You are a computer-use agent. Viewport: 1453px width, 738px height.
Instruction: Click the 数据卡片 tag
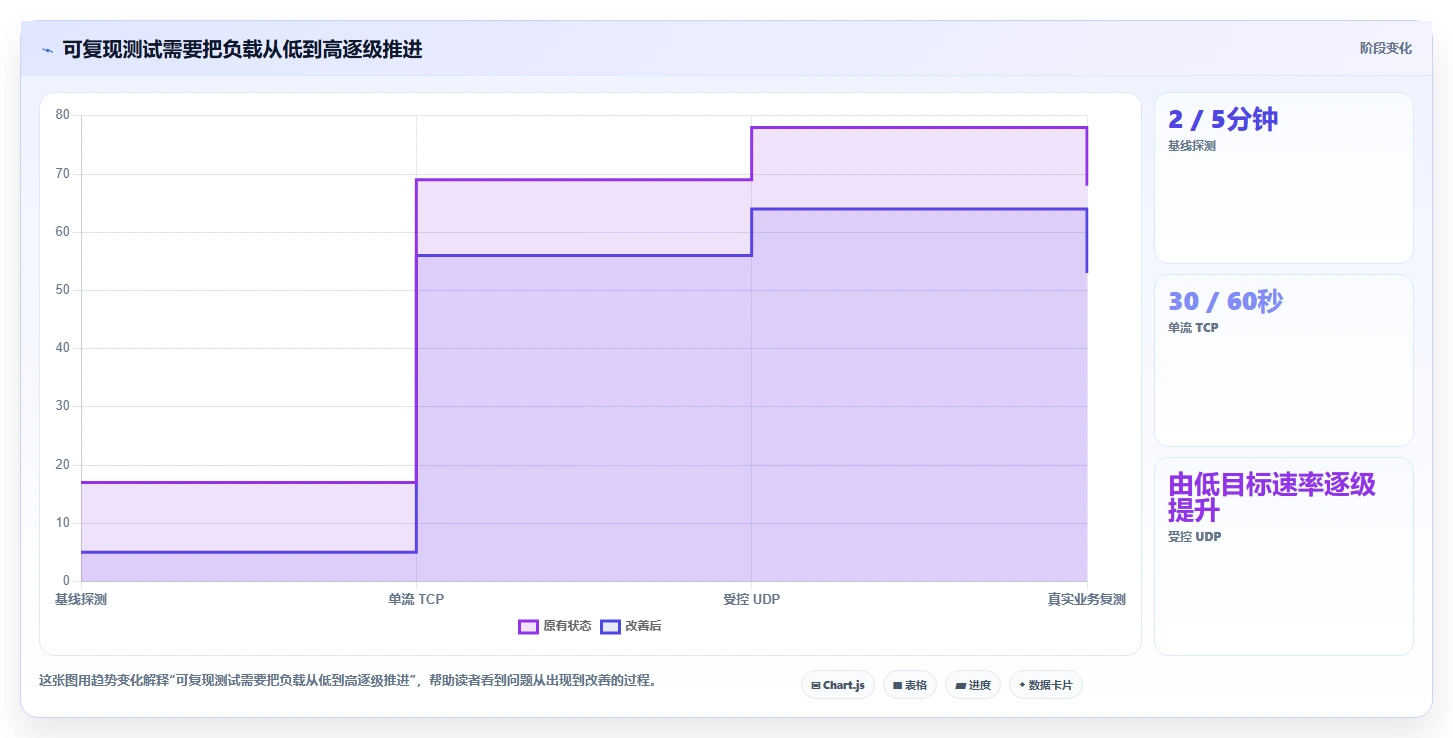click(x=1046, y=685)
